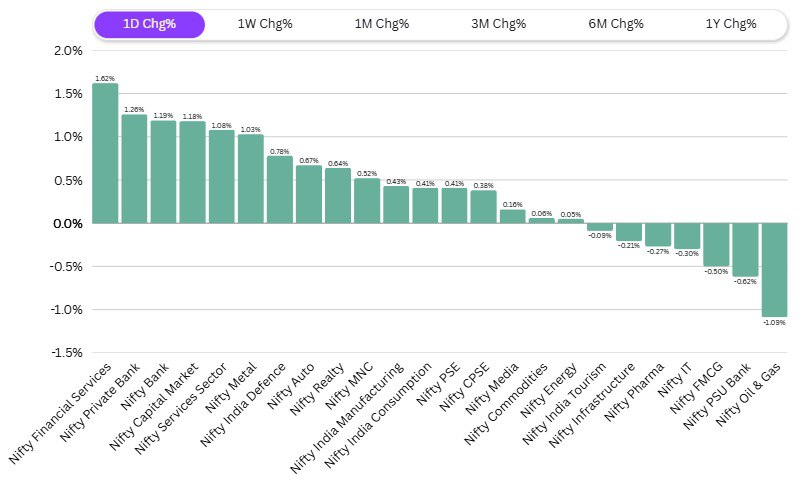Click the Nifty PSU Bank bar

click(x=745, y=250)
